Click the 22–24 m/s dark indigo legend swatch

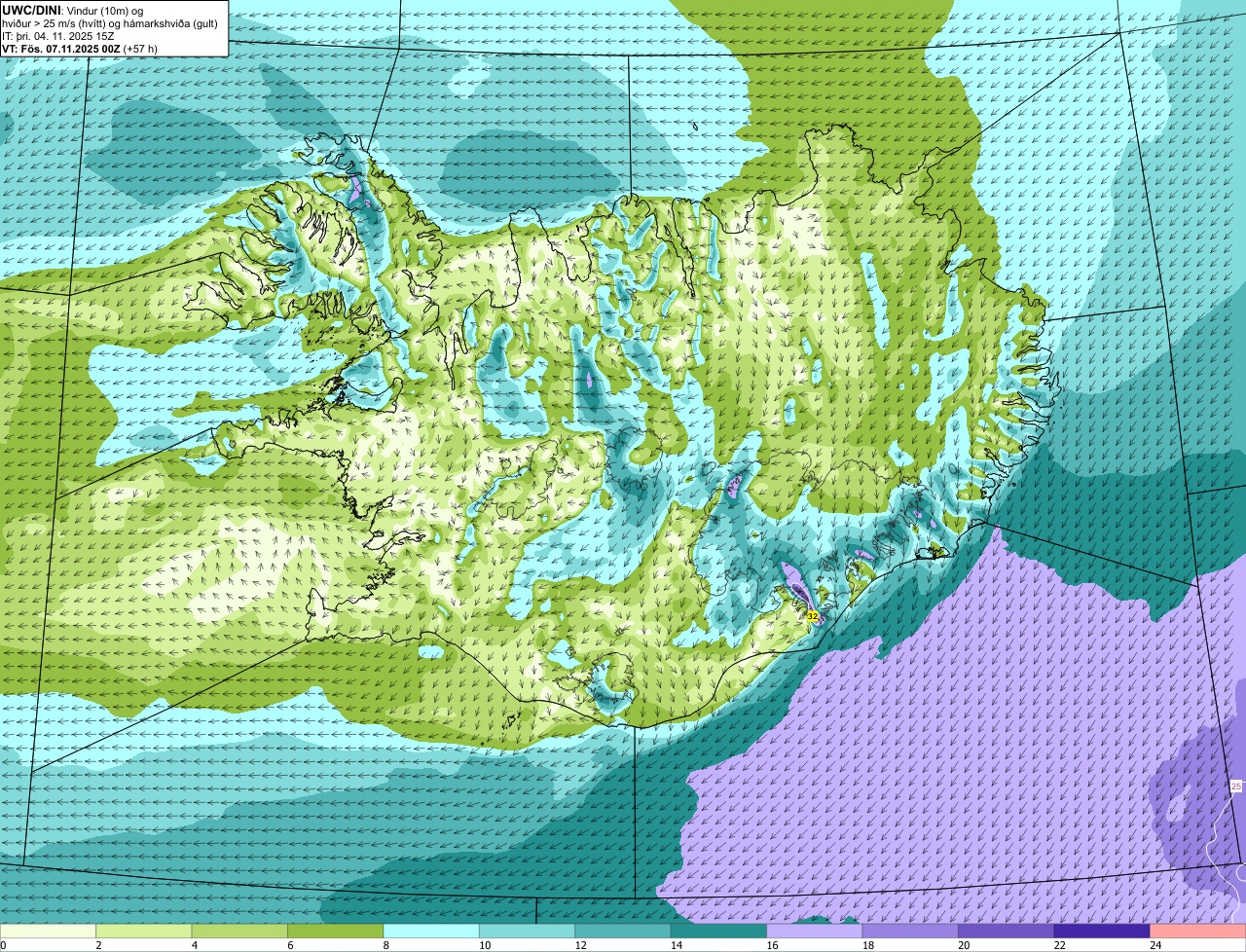1102,931
